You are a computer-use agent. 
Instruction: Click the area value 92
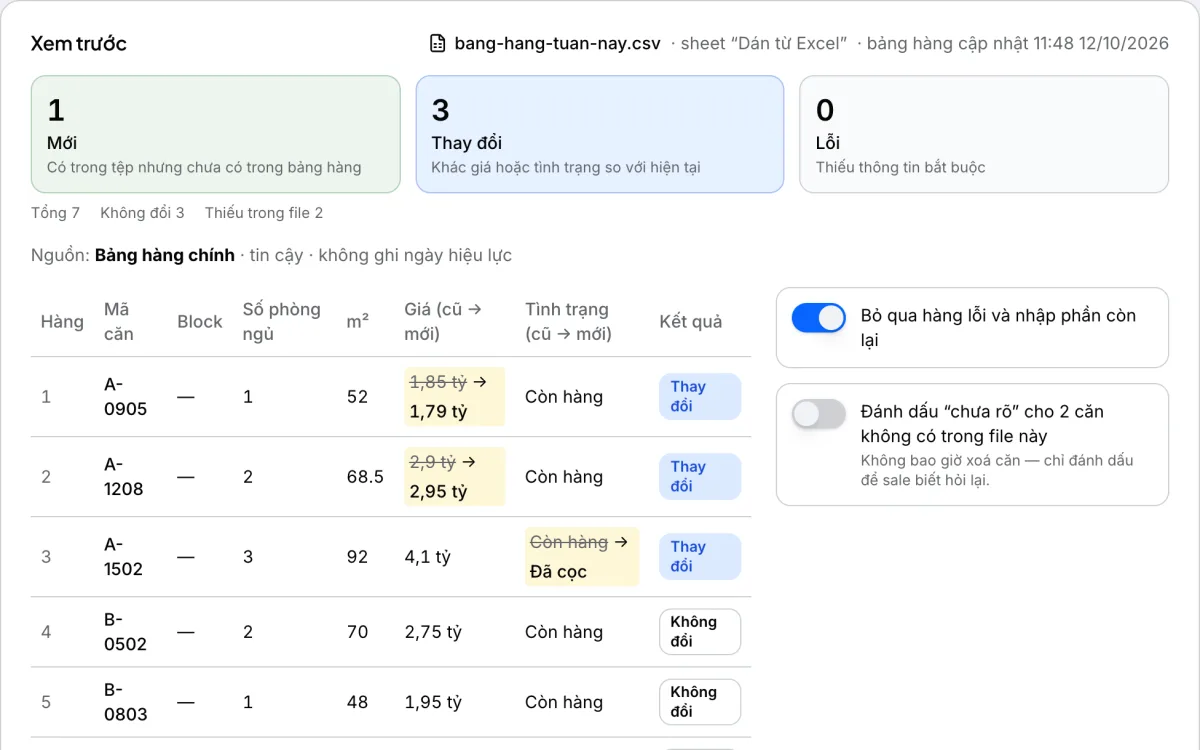click(x=357, y=557)
